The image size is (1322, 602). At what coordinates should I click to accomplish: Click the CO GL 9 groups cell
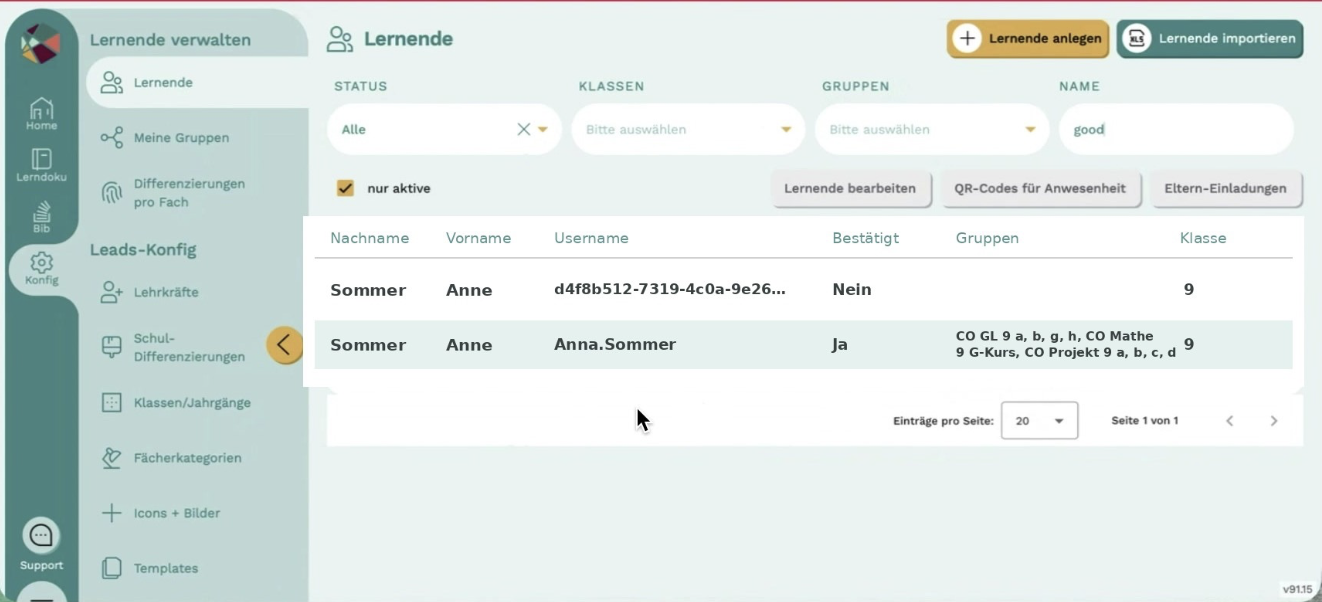click(1066, 344)
